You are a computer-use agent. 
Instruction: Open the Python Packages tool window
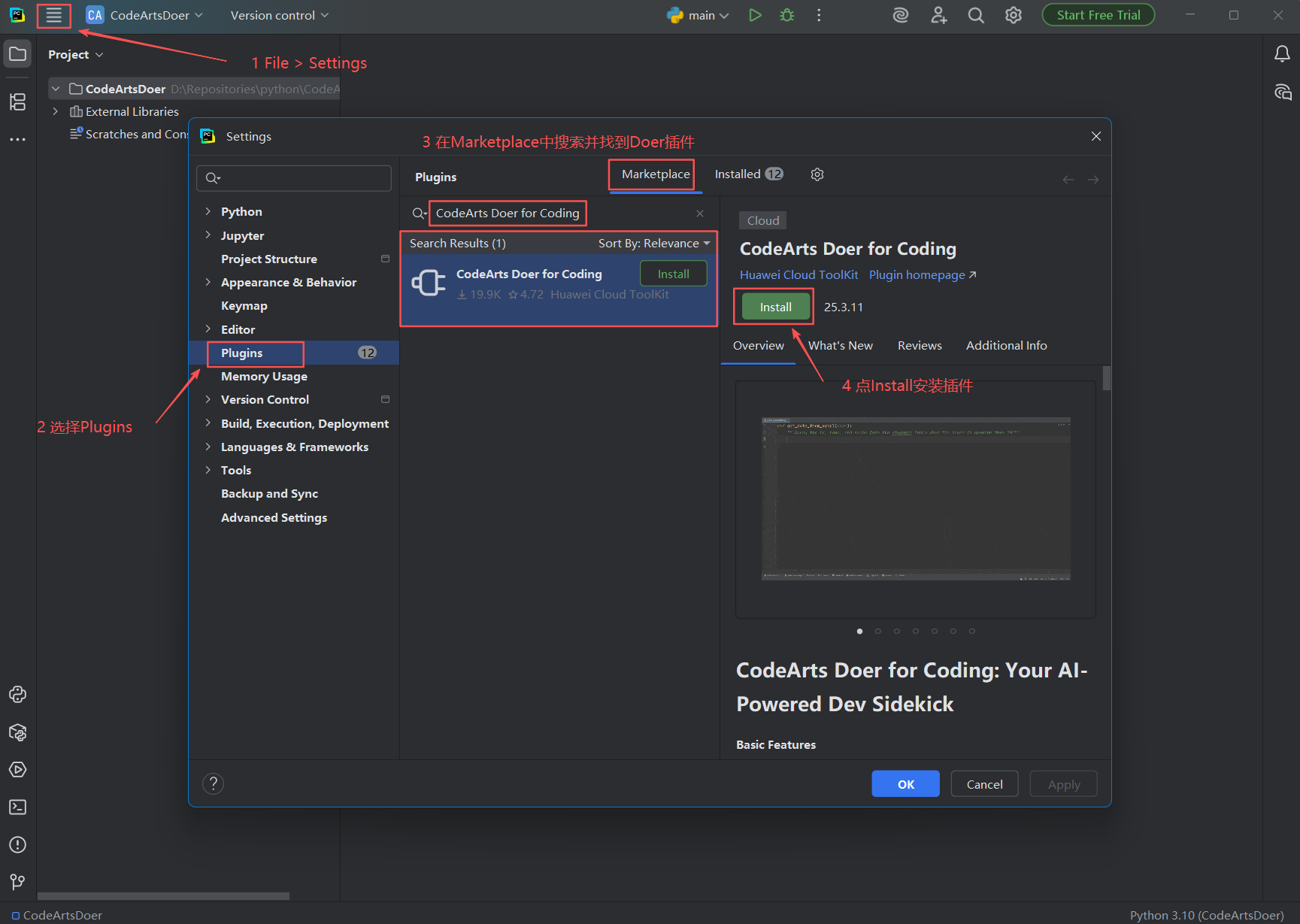[x=17, y=732]
